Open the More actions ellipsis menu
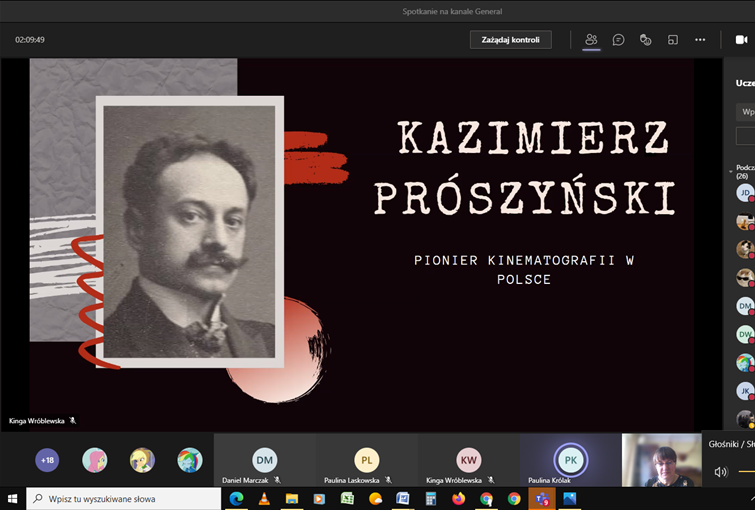This screenshot has height=515, width=755. point(700,39)
